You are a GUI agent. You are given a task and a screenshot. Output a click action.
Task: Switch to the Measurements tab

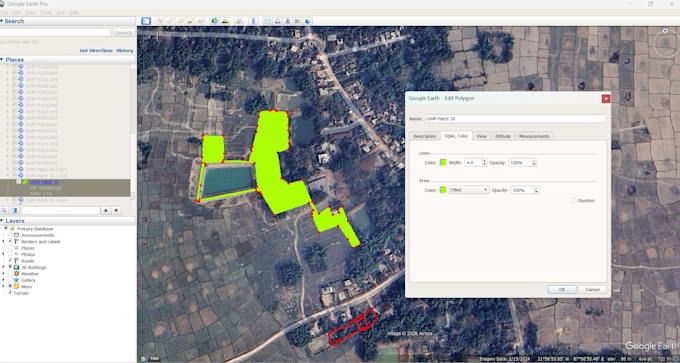[534, 136]
